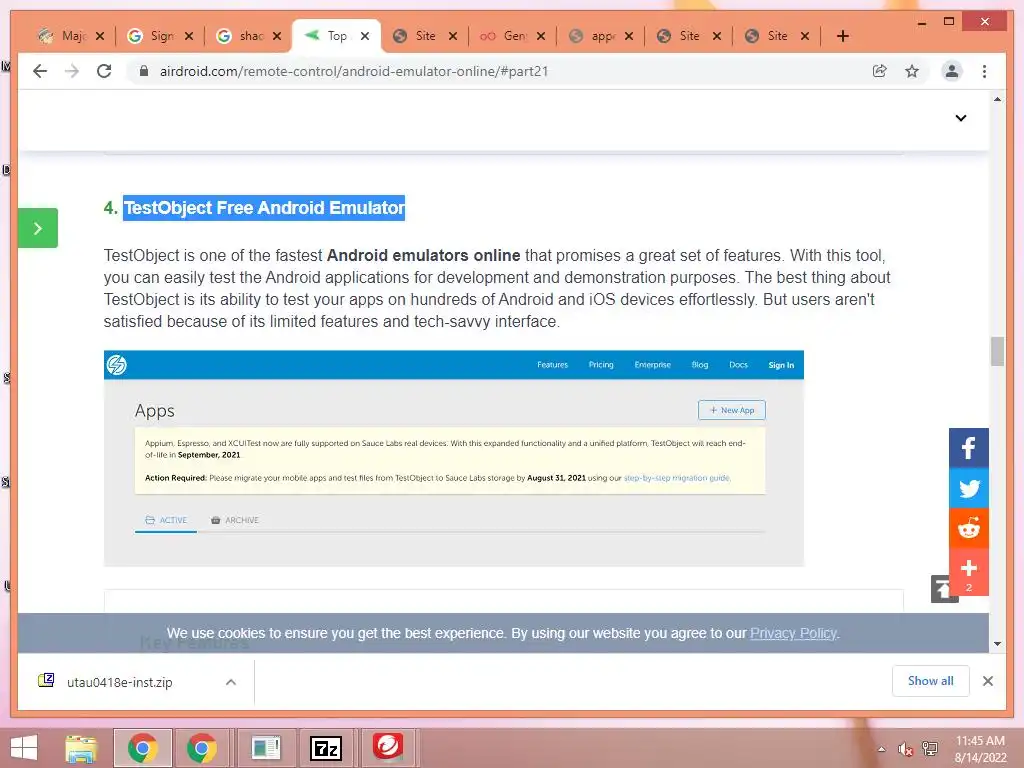Viewport: 1024px width, 768px height.
Task: Open the Windows Start menu
Action: point(24,748)
